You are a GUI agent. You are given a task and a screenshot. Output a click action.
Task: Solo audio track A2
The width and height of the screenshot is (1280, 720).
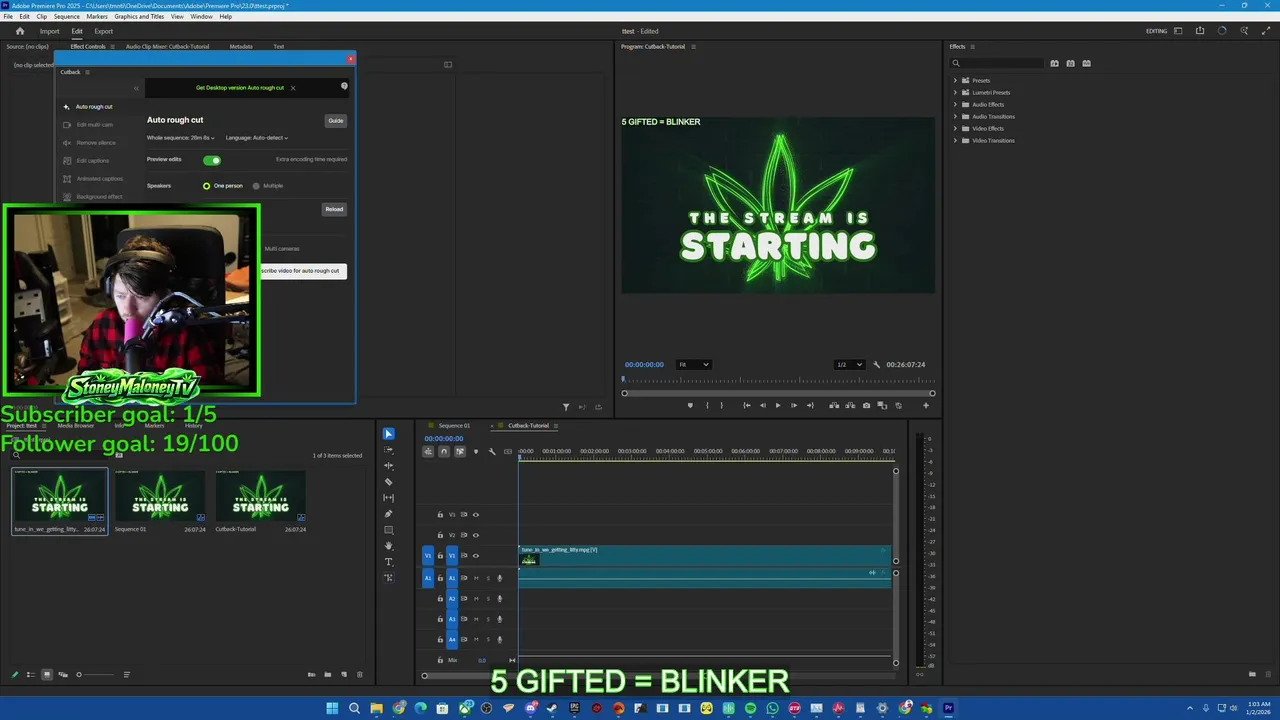click(488, 599)
